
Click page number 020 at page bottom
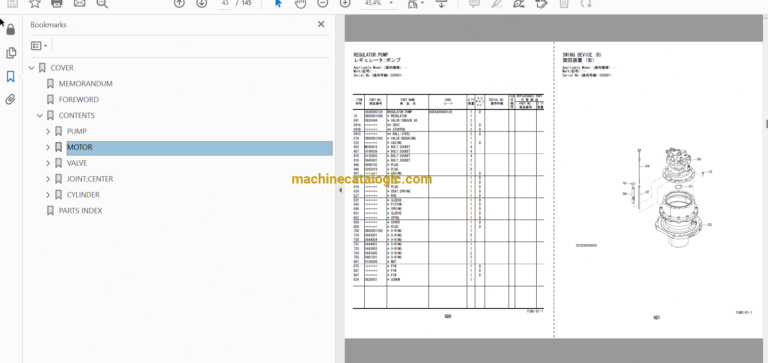point(448,316)
